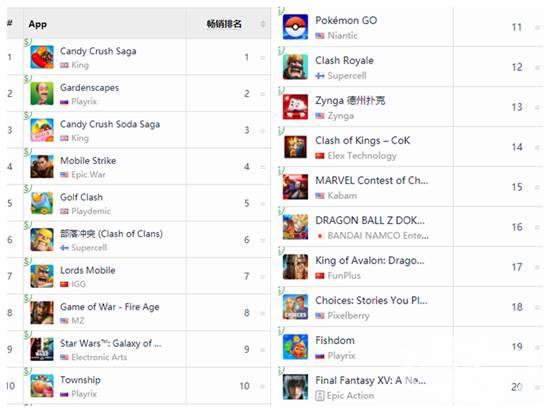This screenshot has height=413, width=550.
Task: Open the Fishdom game icon
Action: [295, 347]
